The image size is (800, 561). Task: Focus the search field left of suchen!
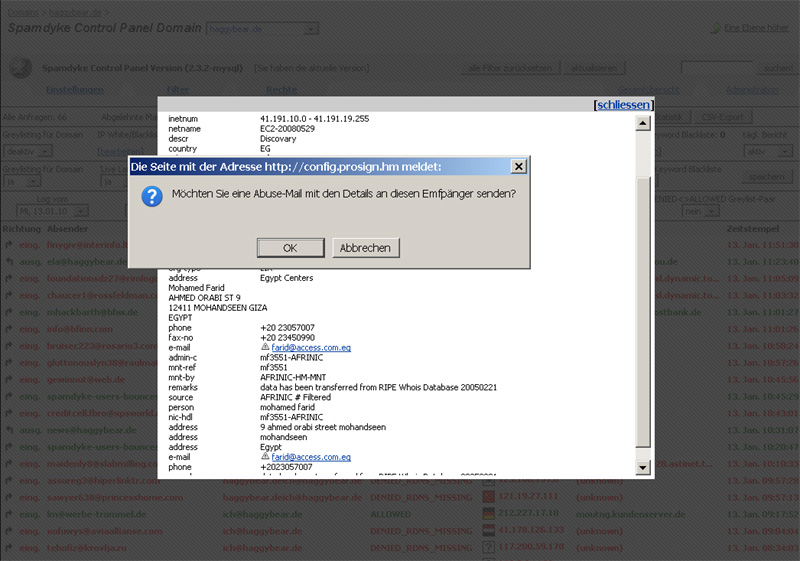[717, 68]
